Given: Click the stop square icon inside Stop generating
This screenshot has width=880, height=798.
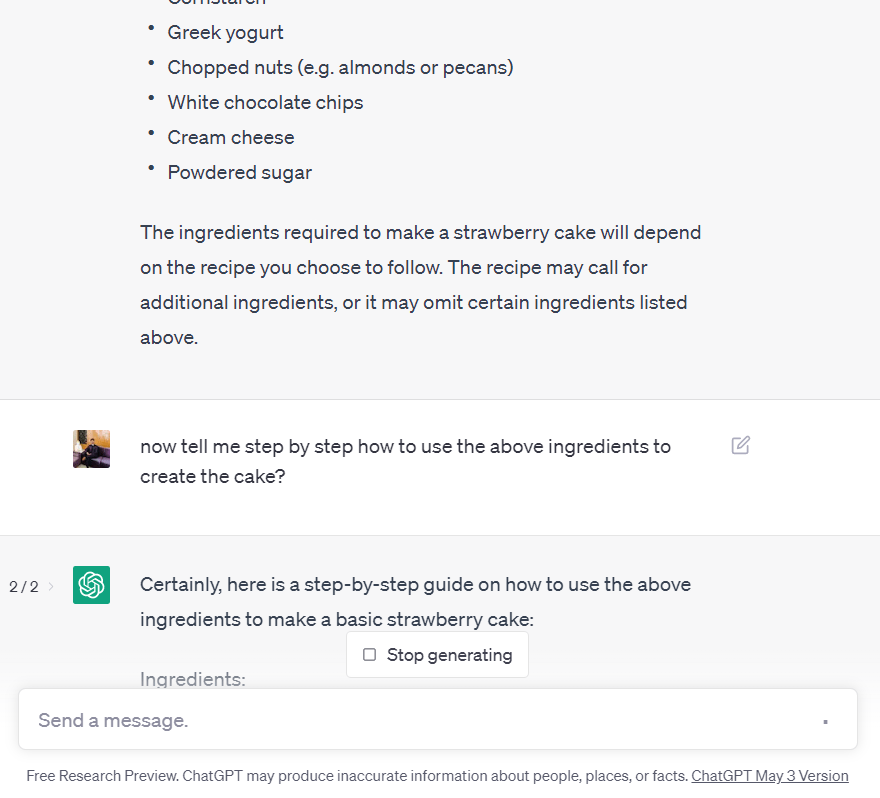Looking at the screenshot, I should point(369,655).
